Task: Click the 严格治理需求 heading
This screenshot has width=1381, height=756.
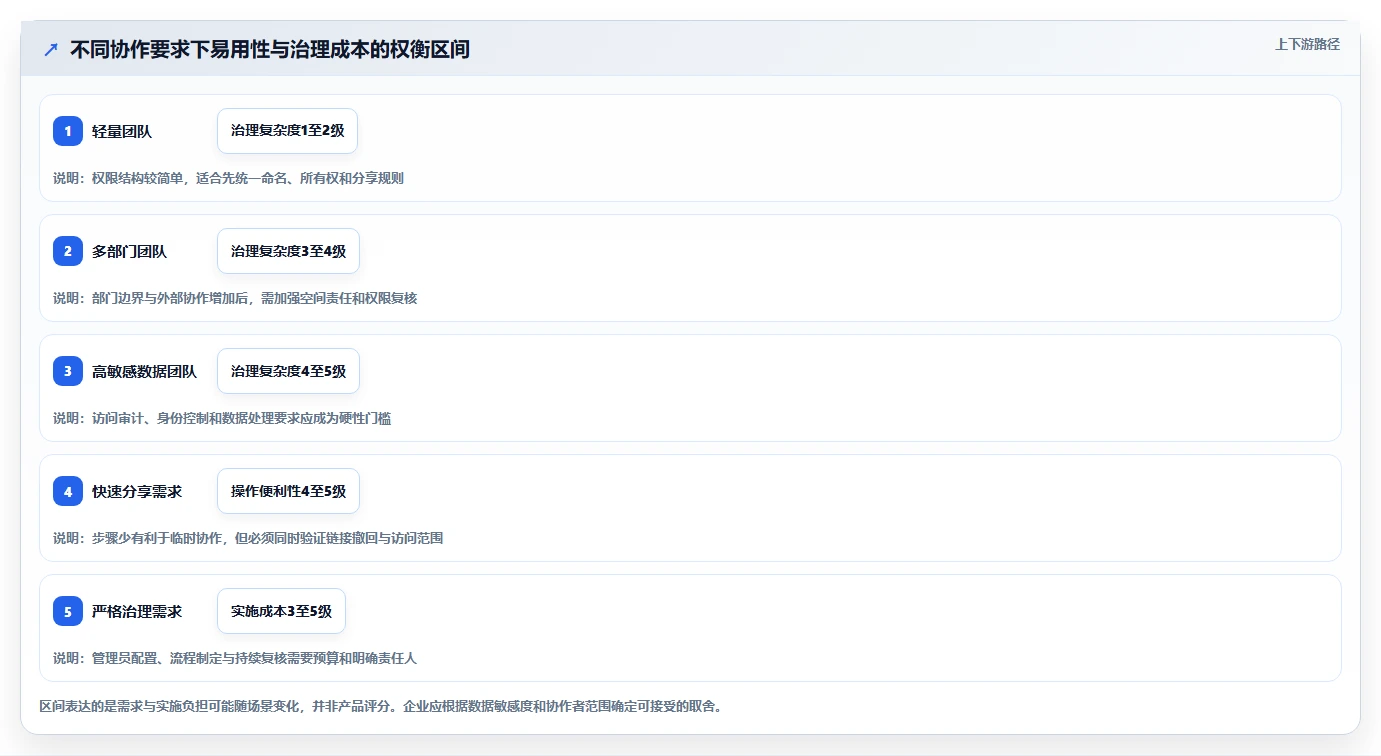Action: tap(137, 611)
